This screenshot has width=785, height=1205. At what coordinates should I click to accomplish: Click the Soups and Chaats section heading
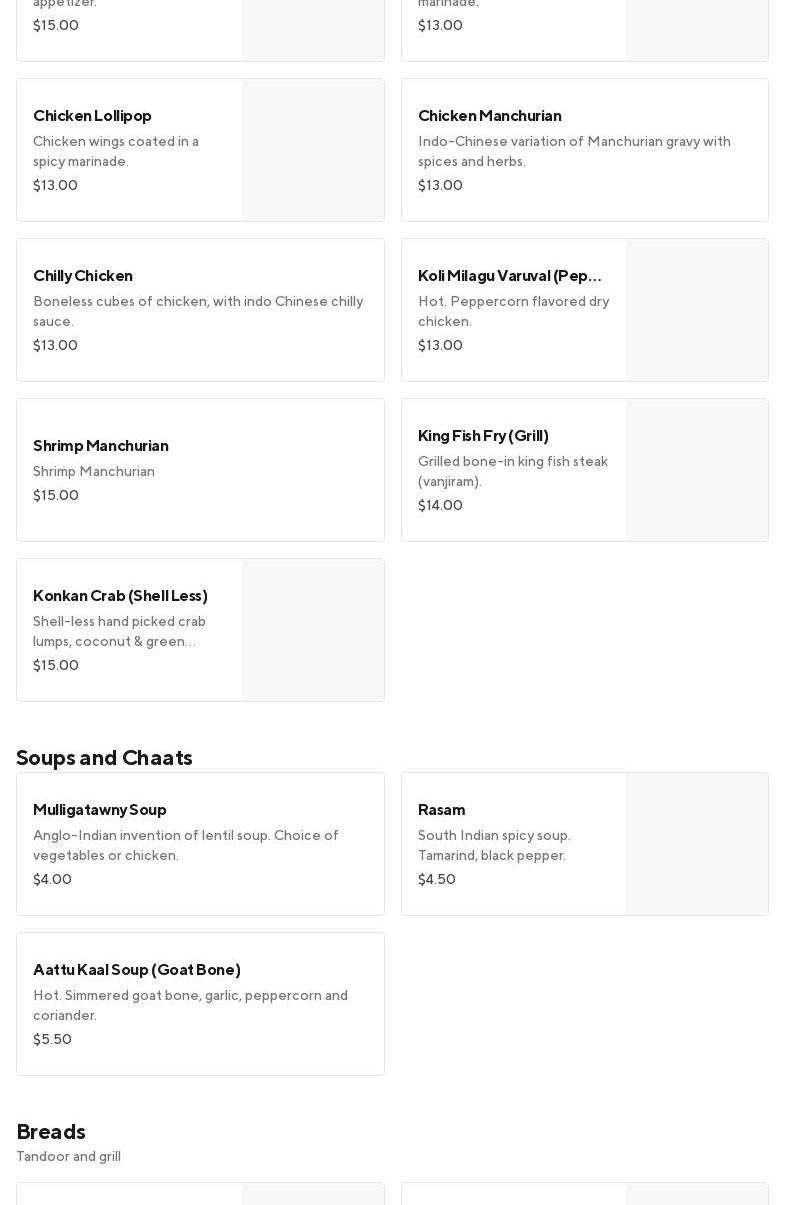pos(104,758)
